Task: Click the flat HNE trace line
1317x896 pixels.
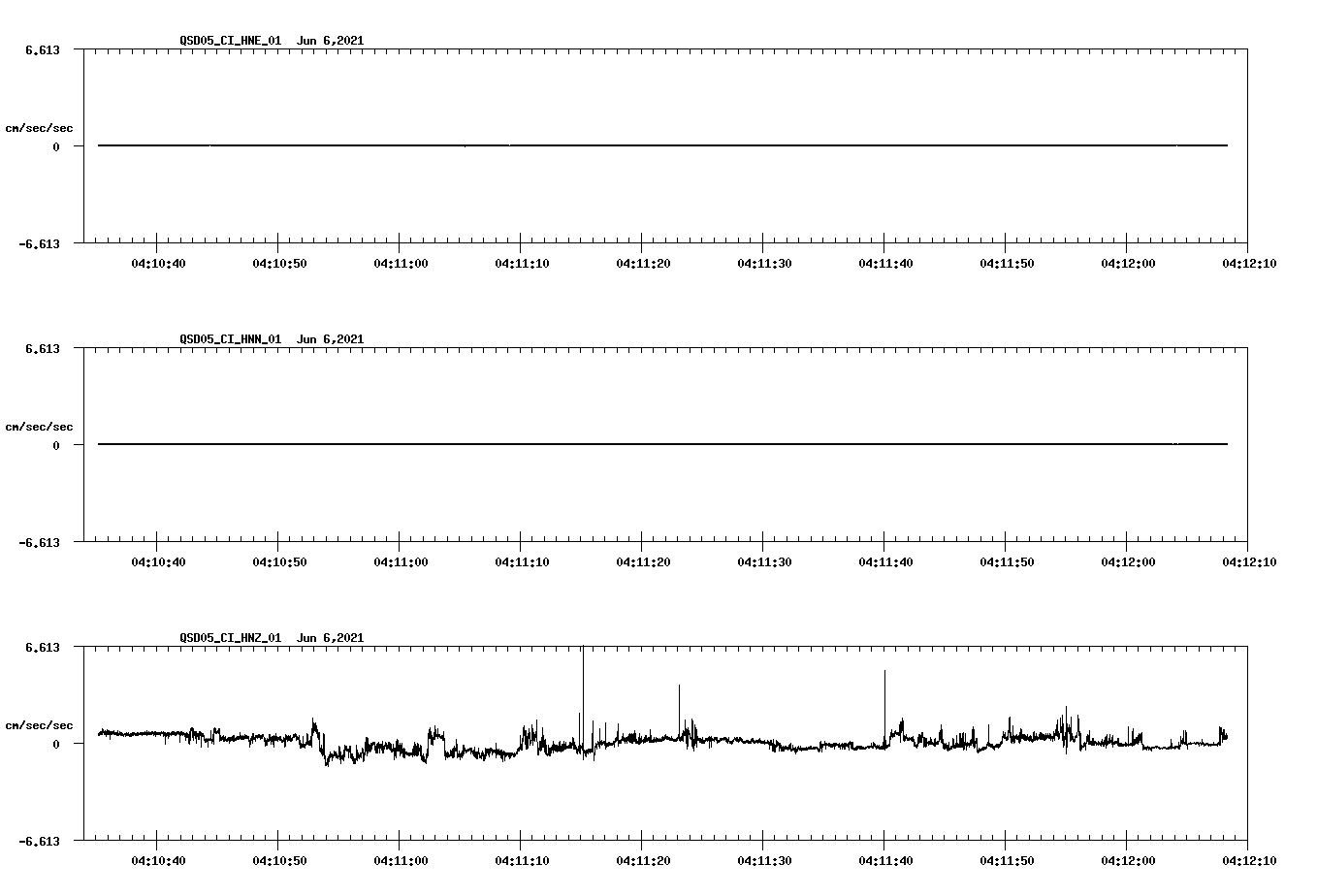Action: click(662, 145)
